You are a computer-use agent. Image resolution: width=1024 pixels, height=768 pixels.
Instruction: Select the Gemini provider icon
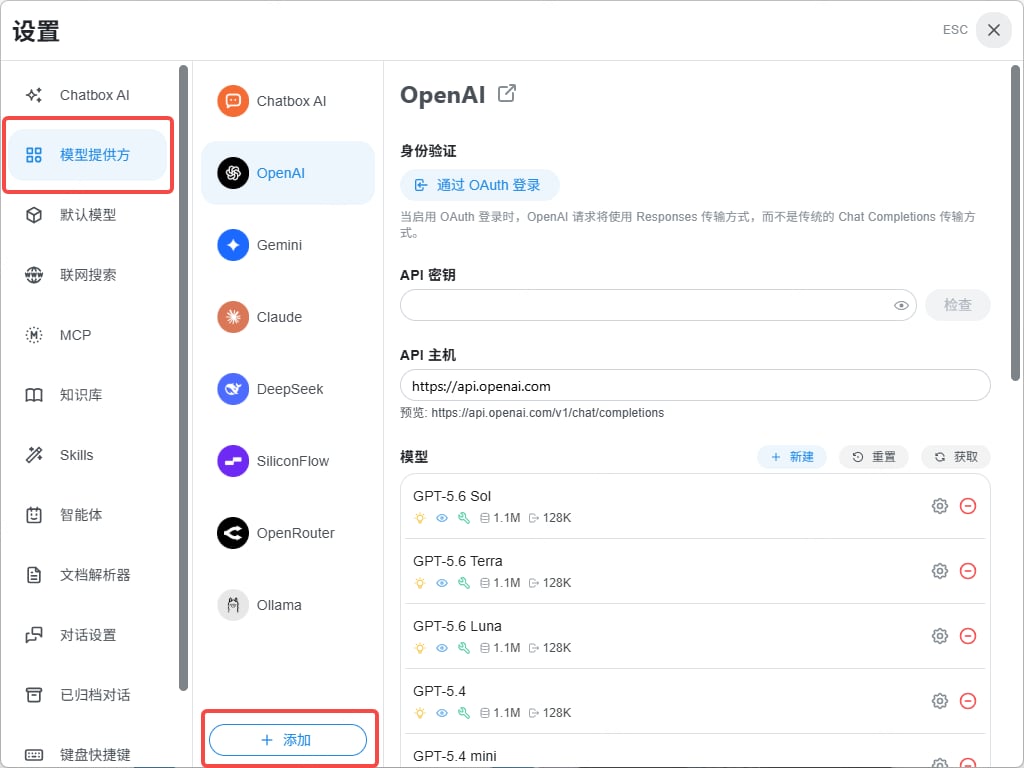tap(233, 245)
